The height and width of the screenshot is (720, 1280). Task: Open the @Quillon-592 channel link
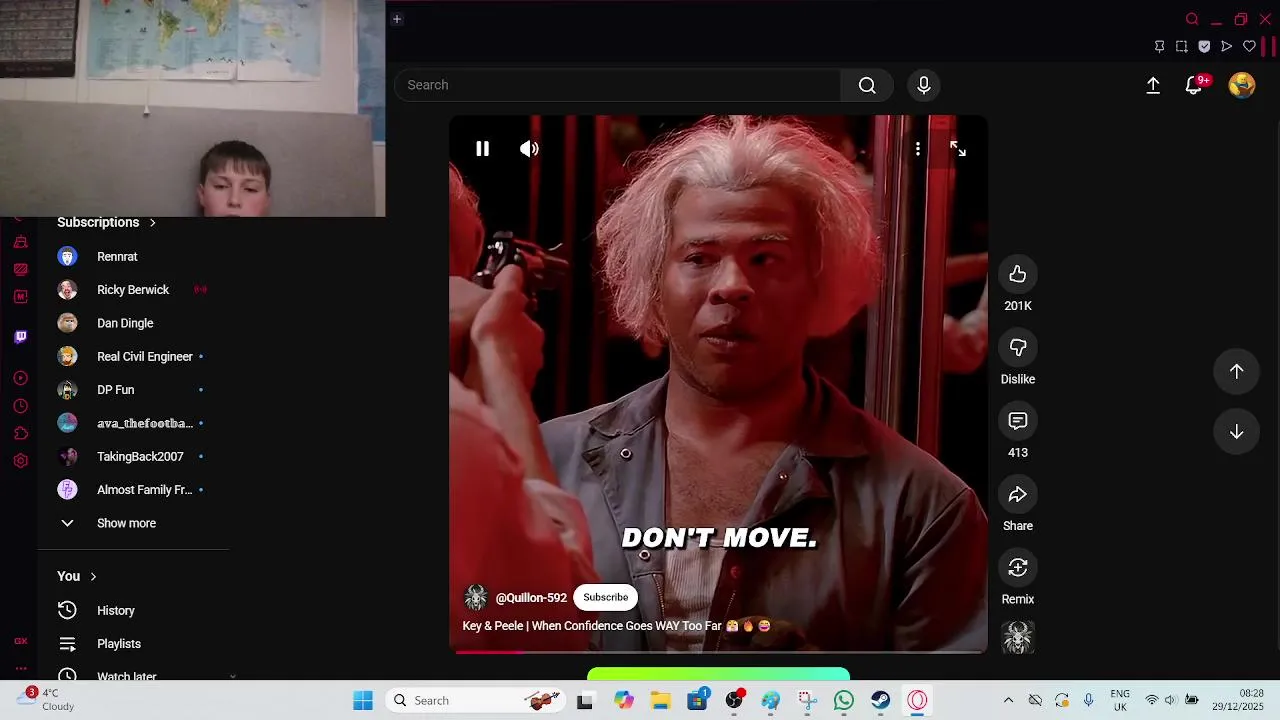point(531,598)
